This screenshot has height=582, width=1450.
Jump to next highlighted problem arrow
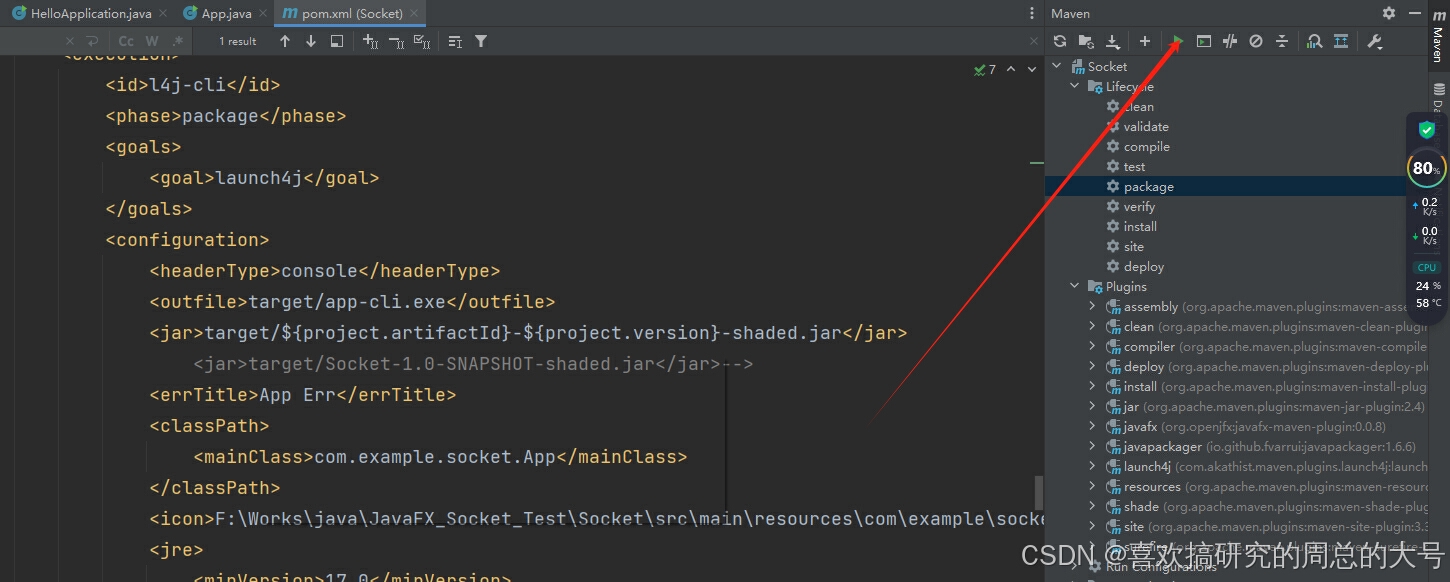click(1032, 69)
